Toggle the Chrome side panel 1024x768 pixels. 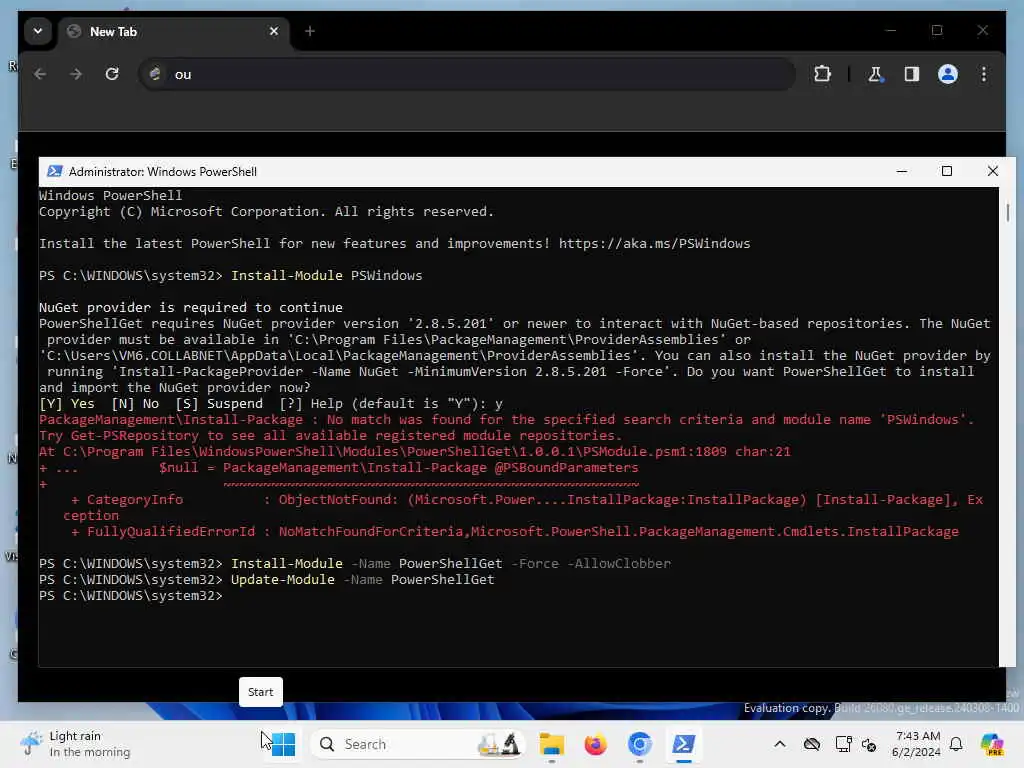(x=912, y=74)
